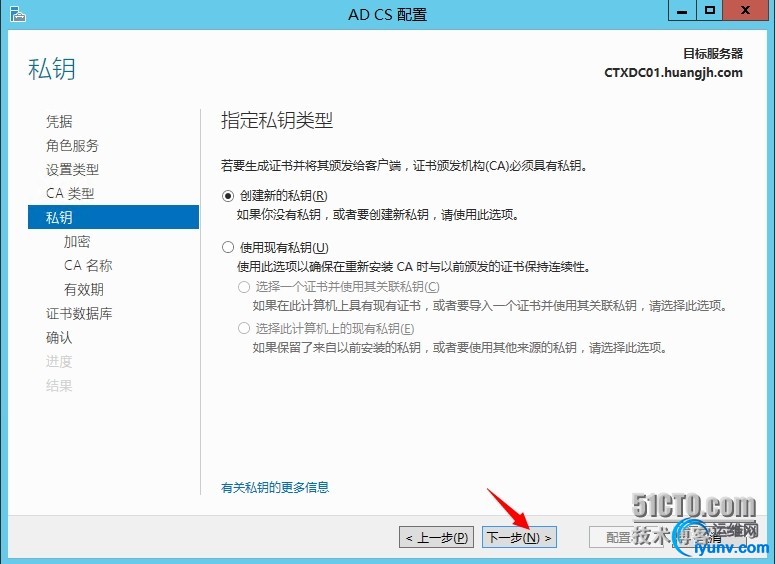Open the 有效期 sub-step in sidebar

pyautogui.click(x=84, y=289)
